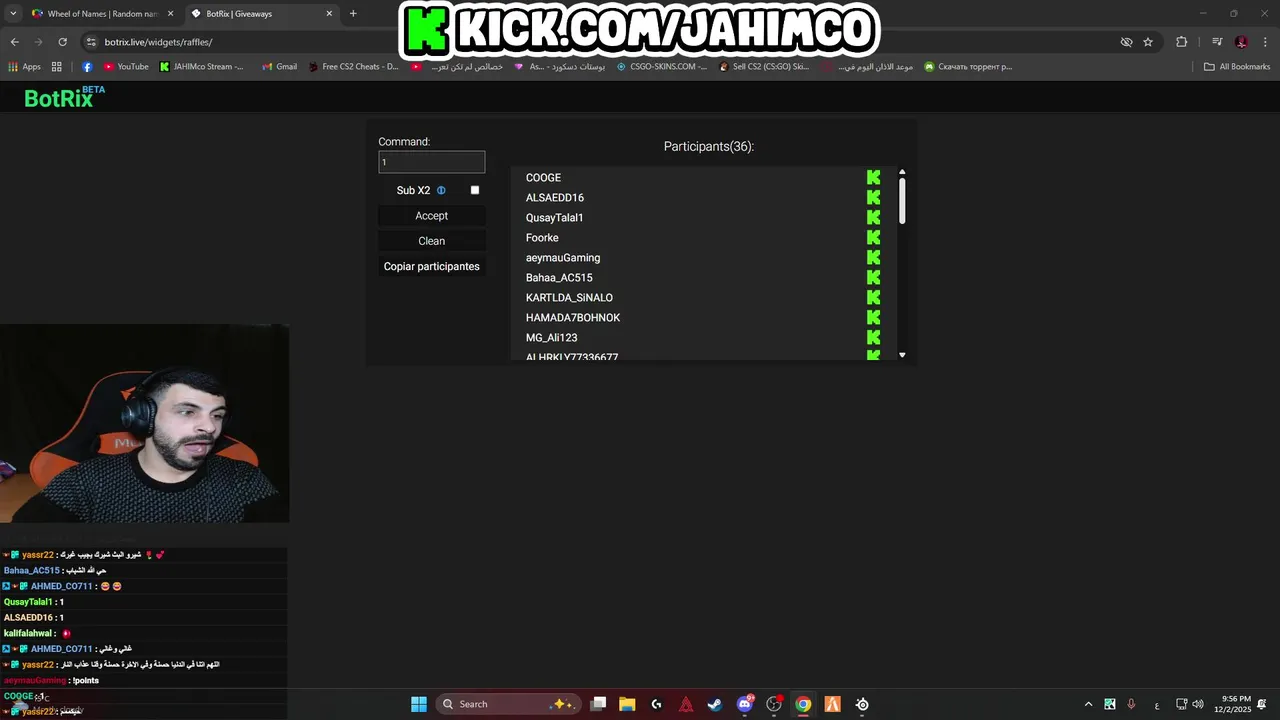Select Foorke in participants list
Viewport: 1280px width, 720px height.
coord(542,238)
